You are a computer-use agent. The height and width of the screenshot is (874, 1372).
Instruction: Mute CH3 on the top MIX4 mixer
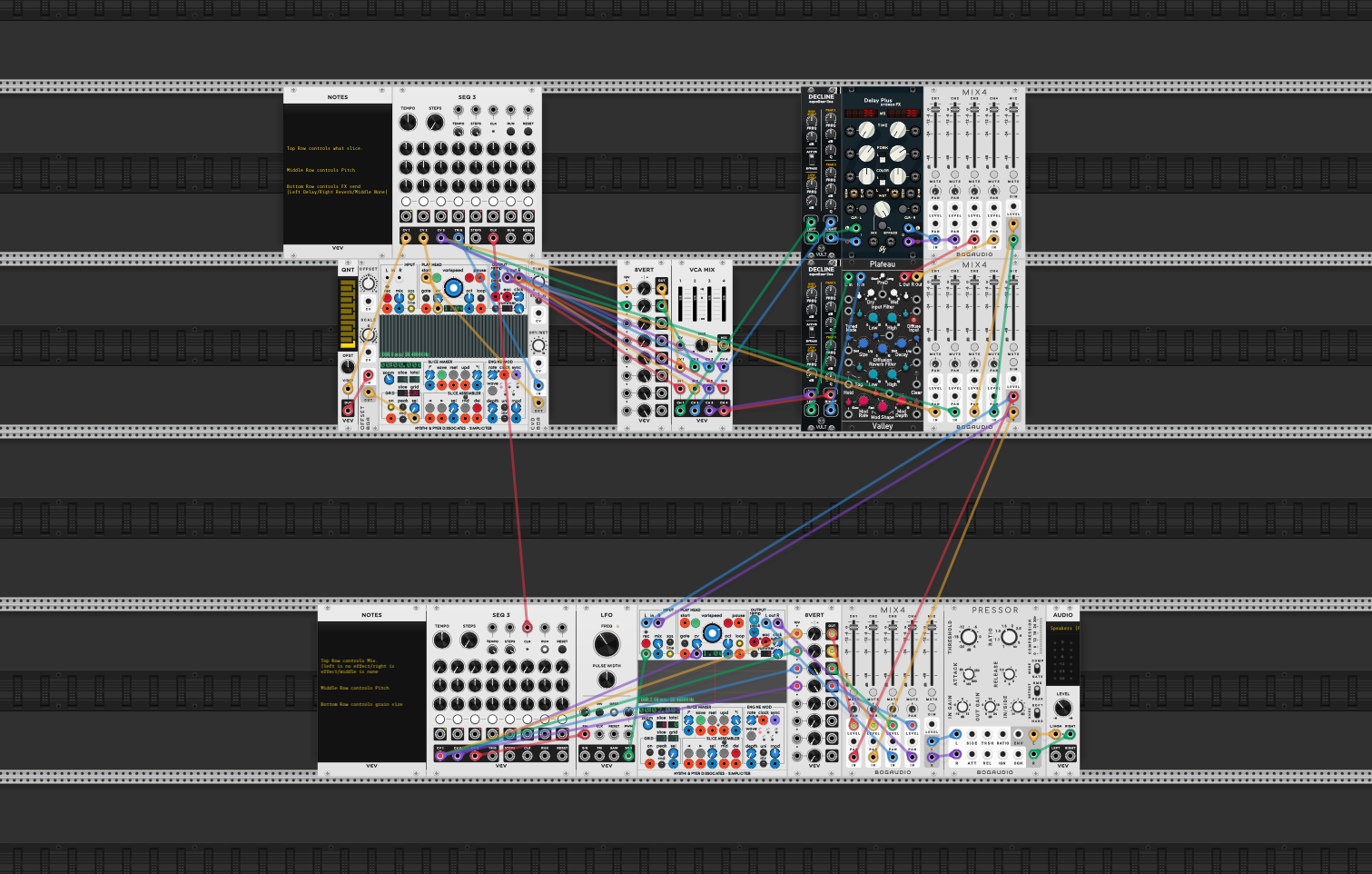[x=974, y=174]
